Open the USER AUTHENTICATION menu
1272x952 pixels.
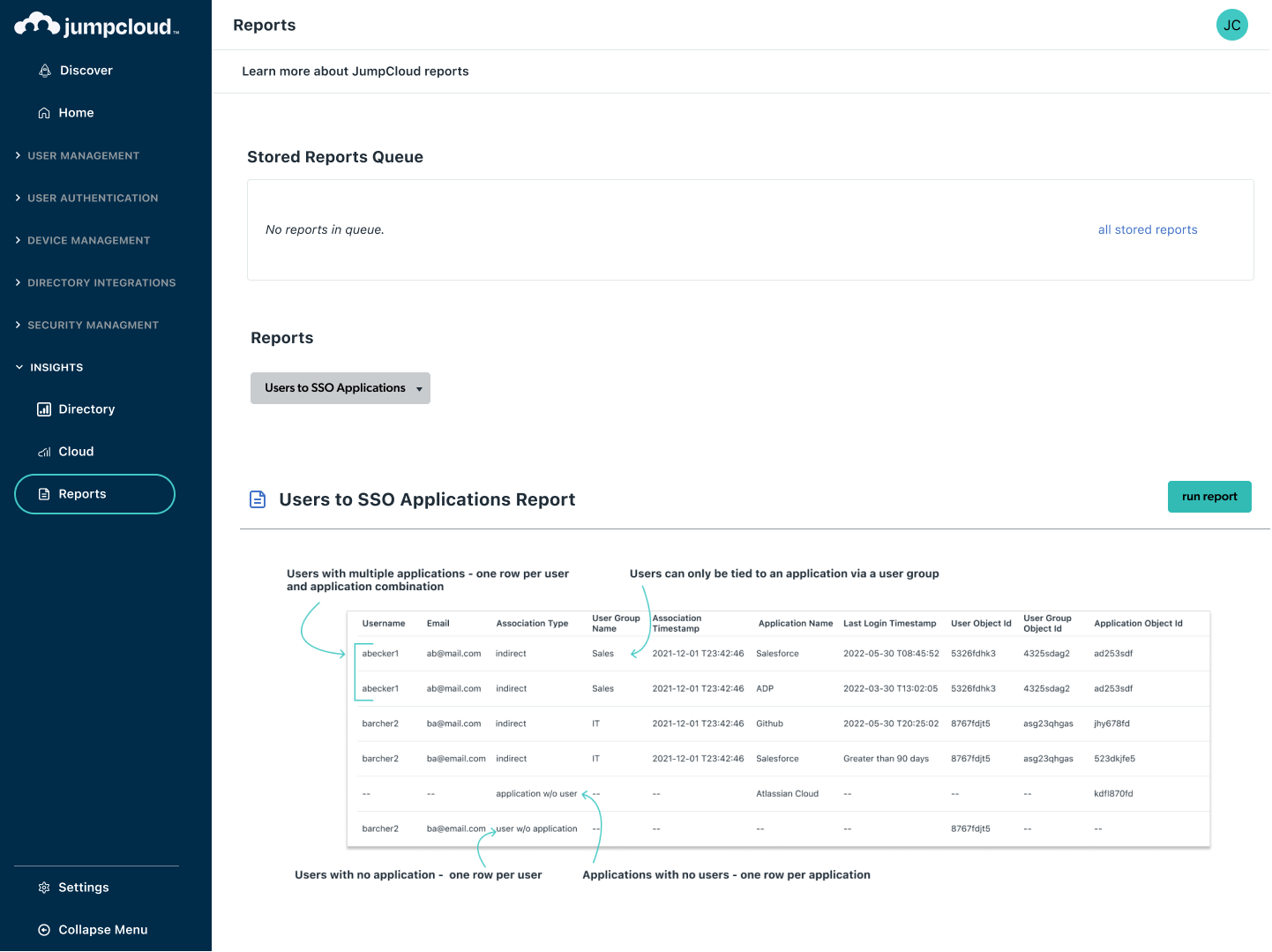(93, 198)
